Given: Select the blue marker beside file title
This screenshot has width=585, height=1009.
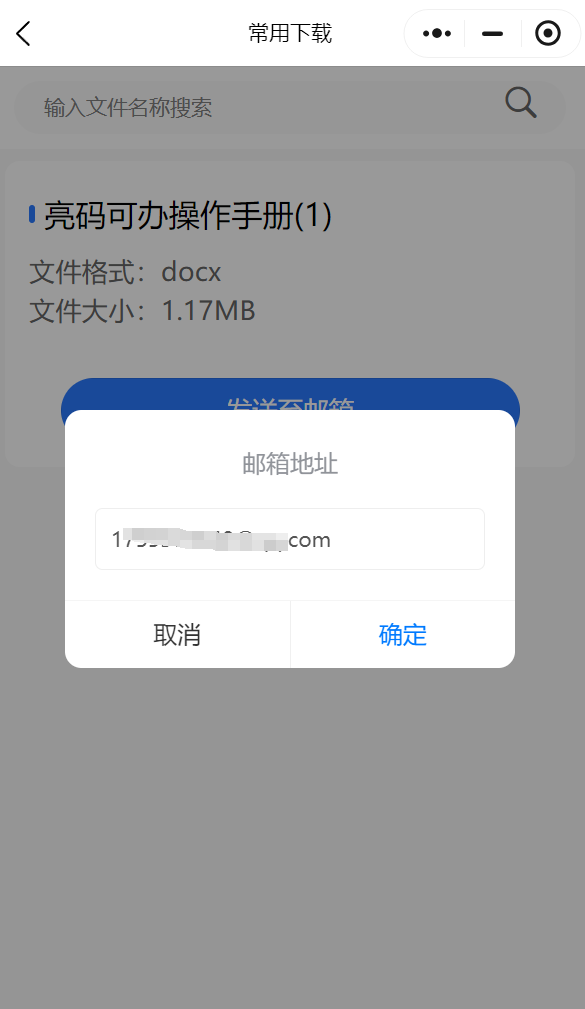Looking at the screenshot, I should click(x=32, y=214).
